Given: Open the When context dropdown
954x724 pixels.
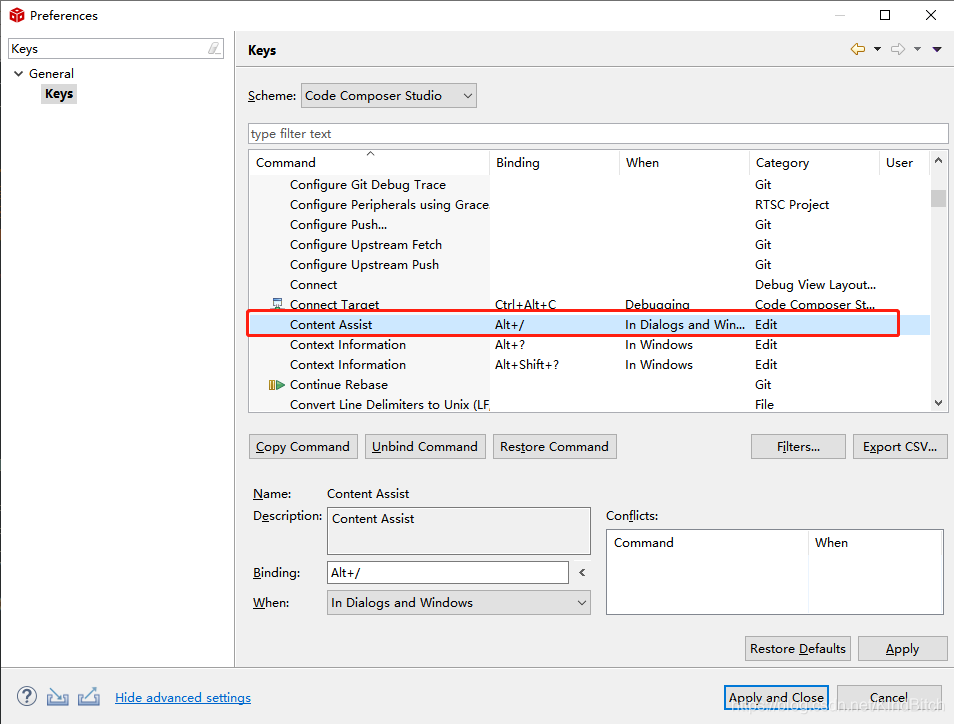Looking at the screenshot, I should click(459, 602).
